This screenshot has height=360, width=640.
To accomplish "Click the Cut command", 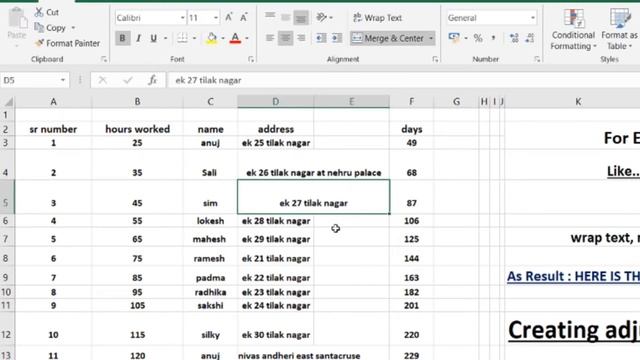I will pyautogui.click(x=47, y=12).
